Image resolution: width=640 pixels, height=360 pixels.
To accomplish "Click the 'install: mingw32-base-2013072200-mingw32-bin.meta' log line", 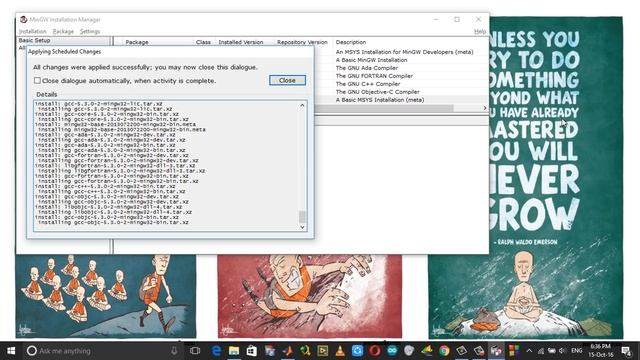I will [115, 124].
